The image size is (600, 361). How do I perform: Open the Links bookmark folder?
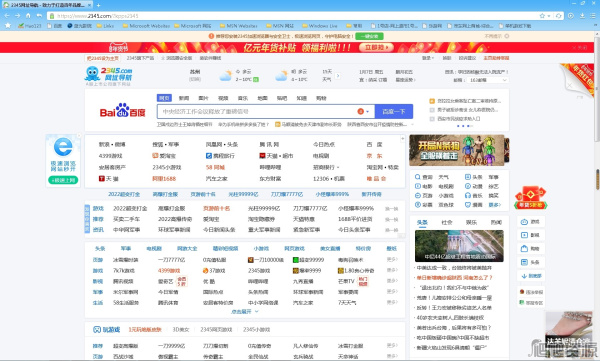(106, 26)
